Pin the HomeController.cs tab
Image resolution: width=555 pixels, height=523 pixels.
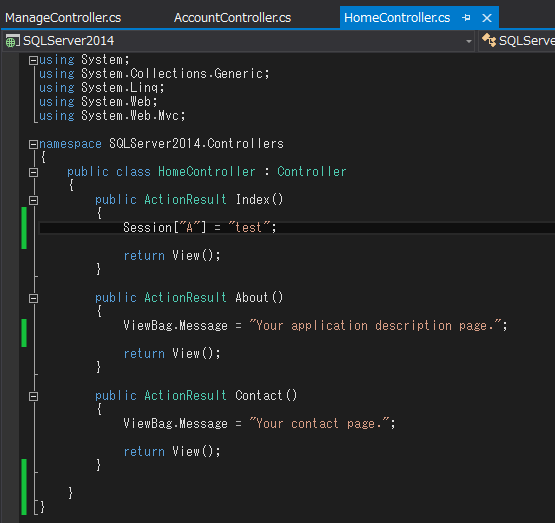[466, 18]
